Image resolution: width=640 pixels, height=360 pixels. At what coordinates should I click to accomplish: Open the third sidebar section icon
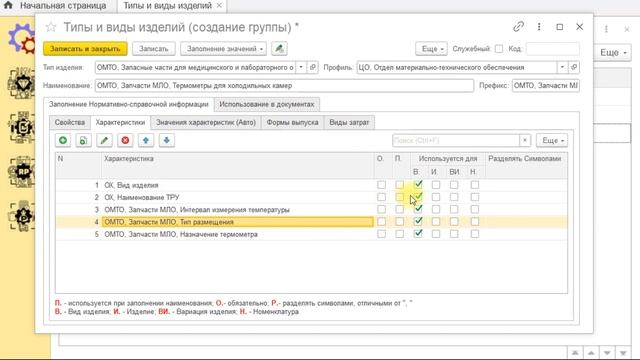click(x=22, y=127)
